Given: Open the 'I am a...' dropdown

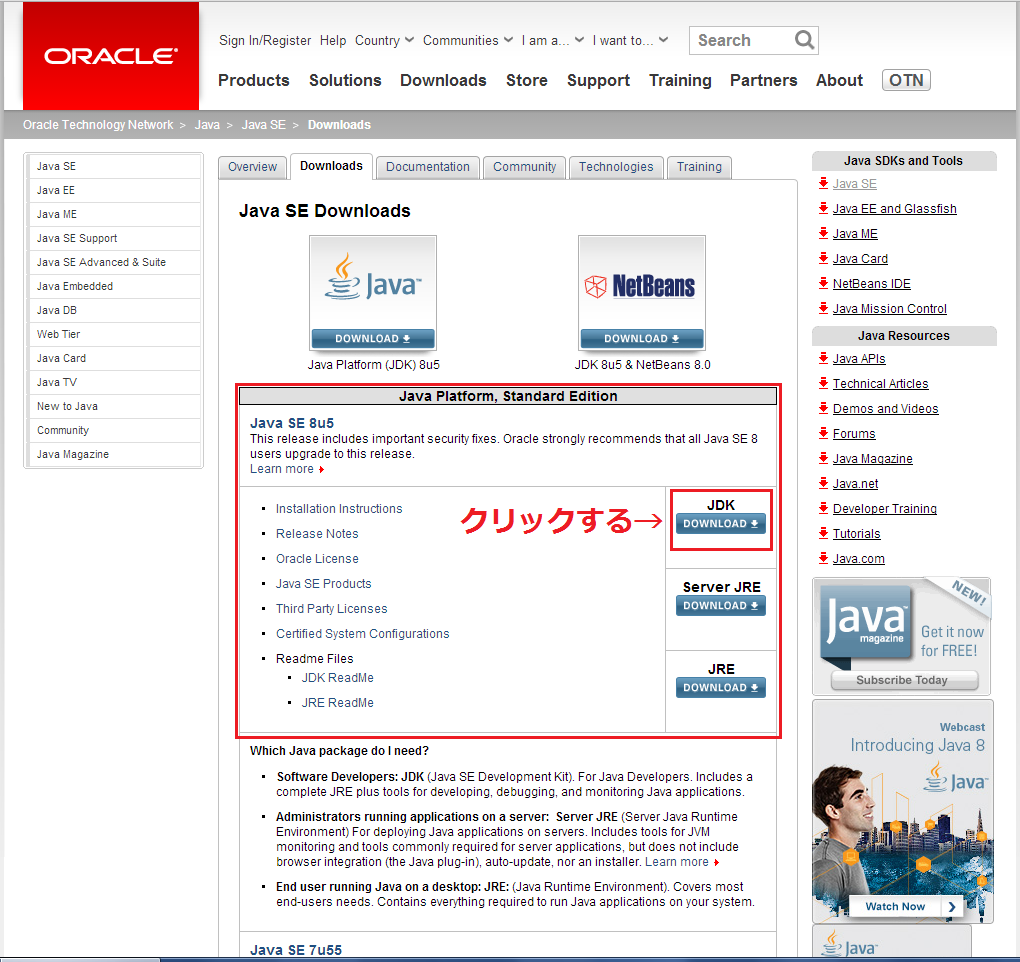Looking at the screenshot, I should (552, 40).
